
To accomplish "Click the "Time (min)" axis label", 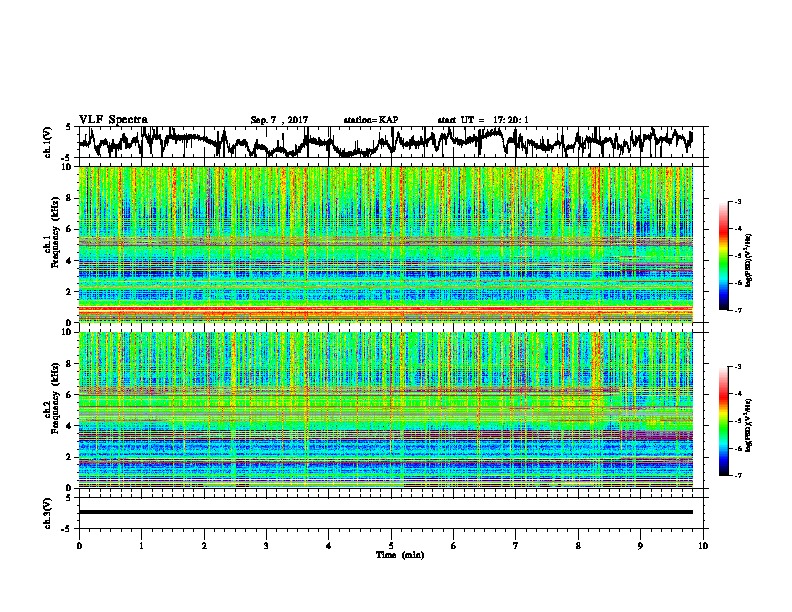I will point(400,555).
